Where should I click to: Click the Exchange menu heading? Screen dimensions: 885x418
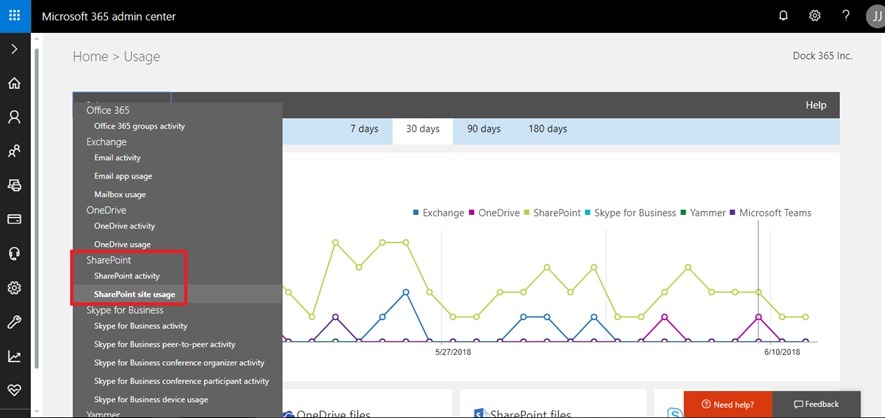coord(106,142)
